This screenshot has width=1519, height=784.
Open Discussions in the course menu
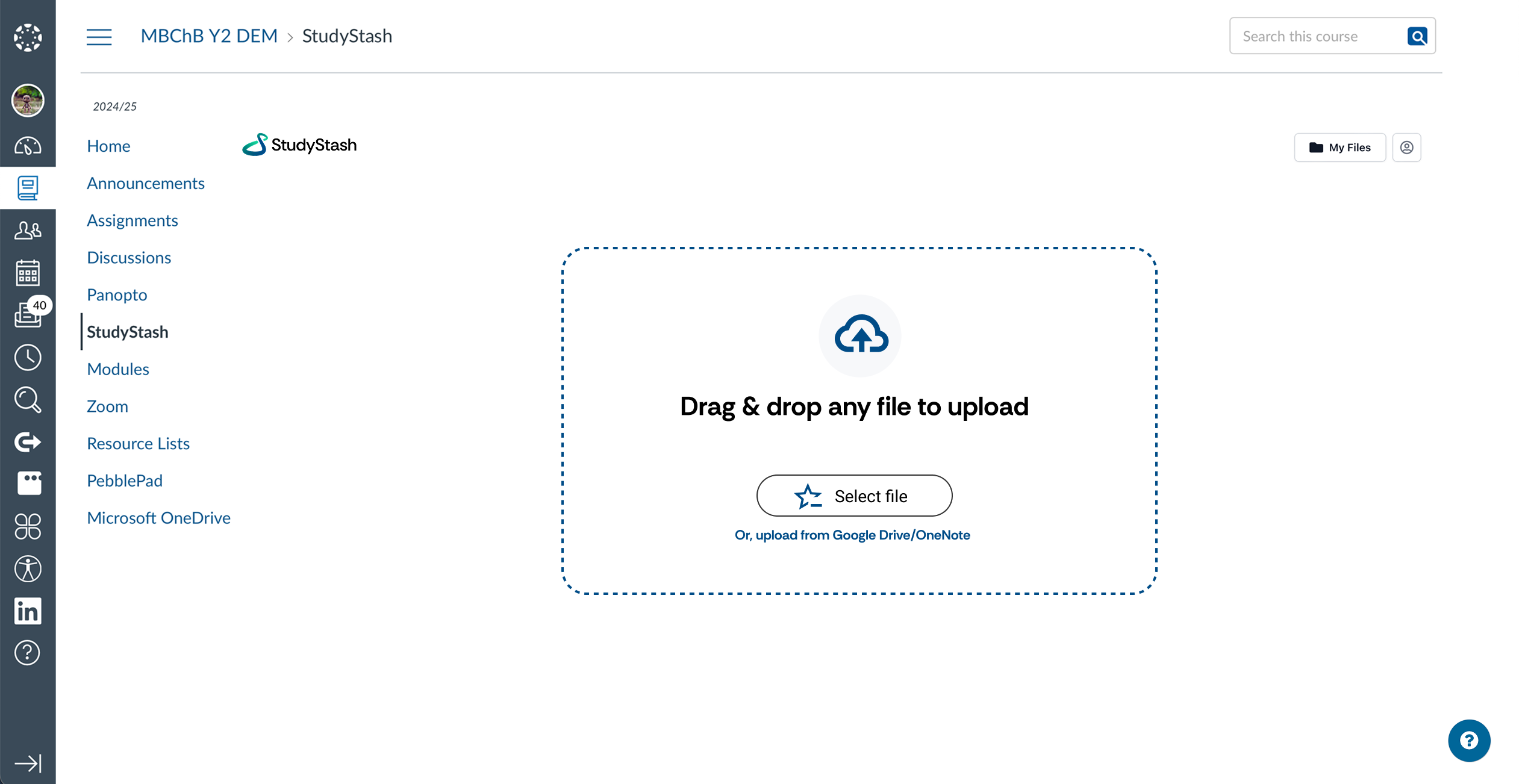(x=129, y=258)
